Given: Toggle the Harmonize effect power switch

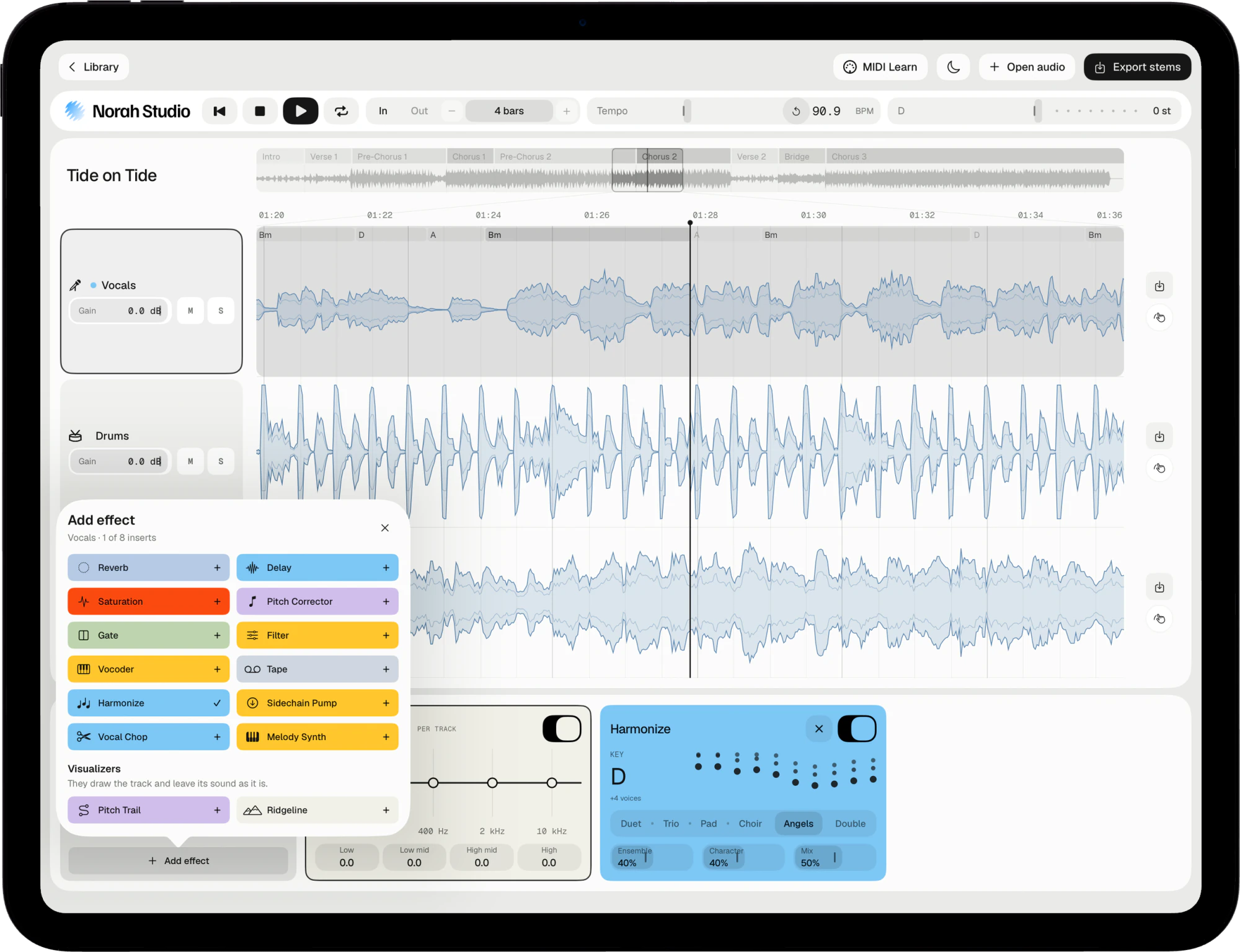Looking at the screenshot, I should 857,729.
